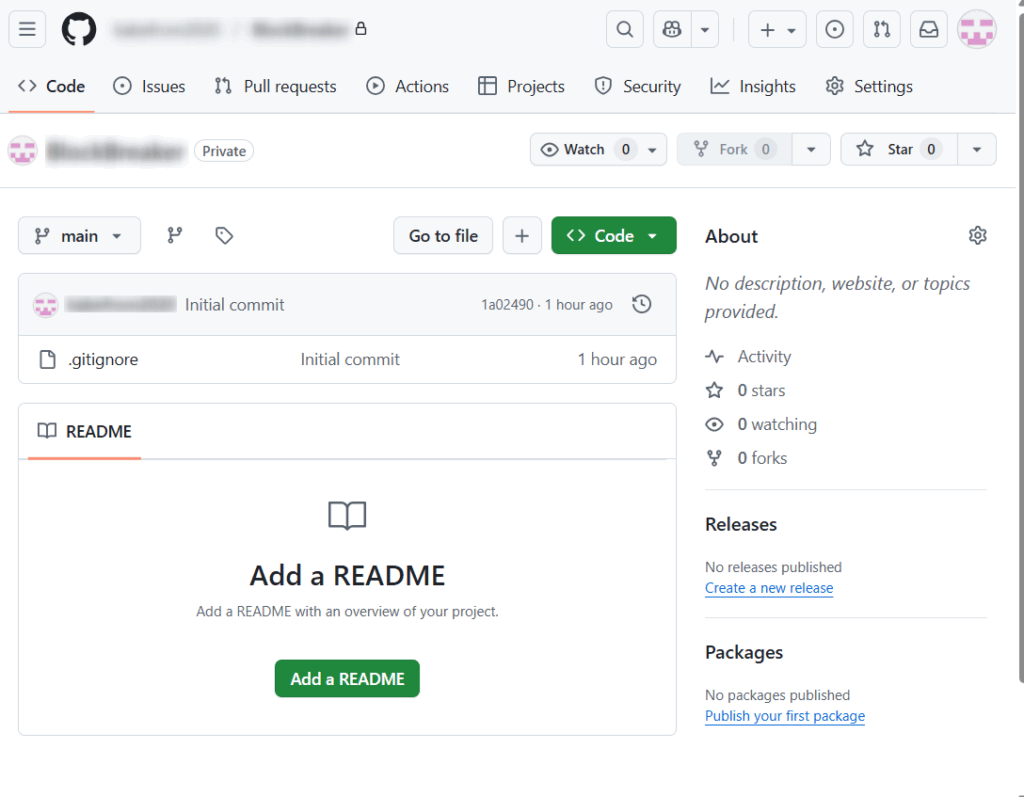
Task: View commit history clock icon
Action: click(x=642, y=304)
